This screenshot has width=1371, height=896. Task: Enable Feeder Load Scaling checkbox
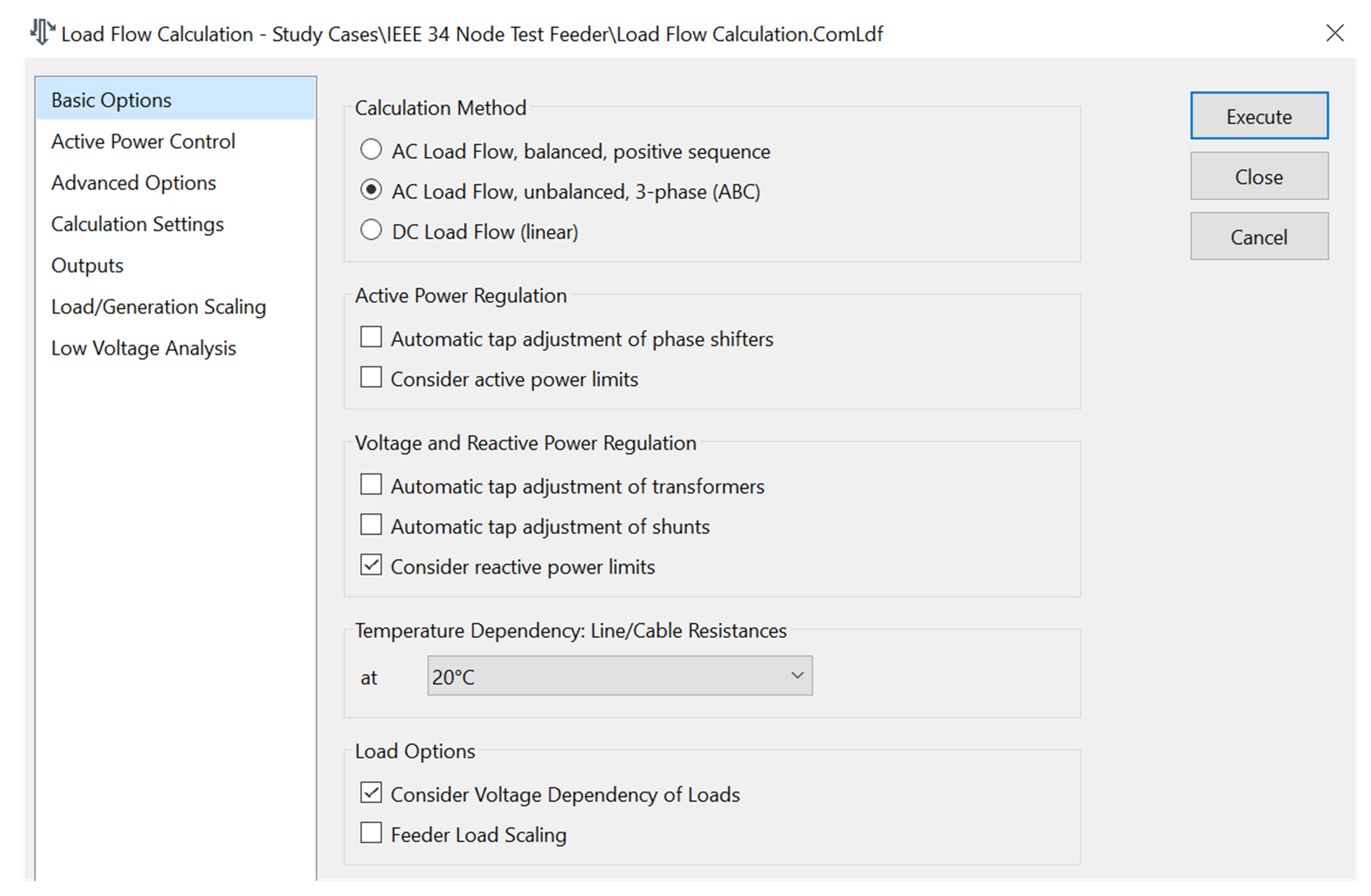(371, 833)
